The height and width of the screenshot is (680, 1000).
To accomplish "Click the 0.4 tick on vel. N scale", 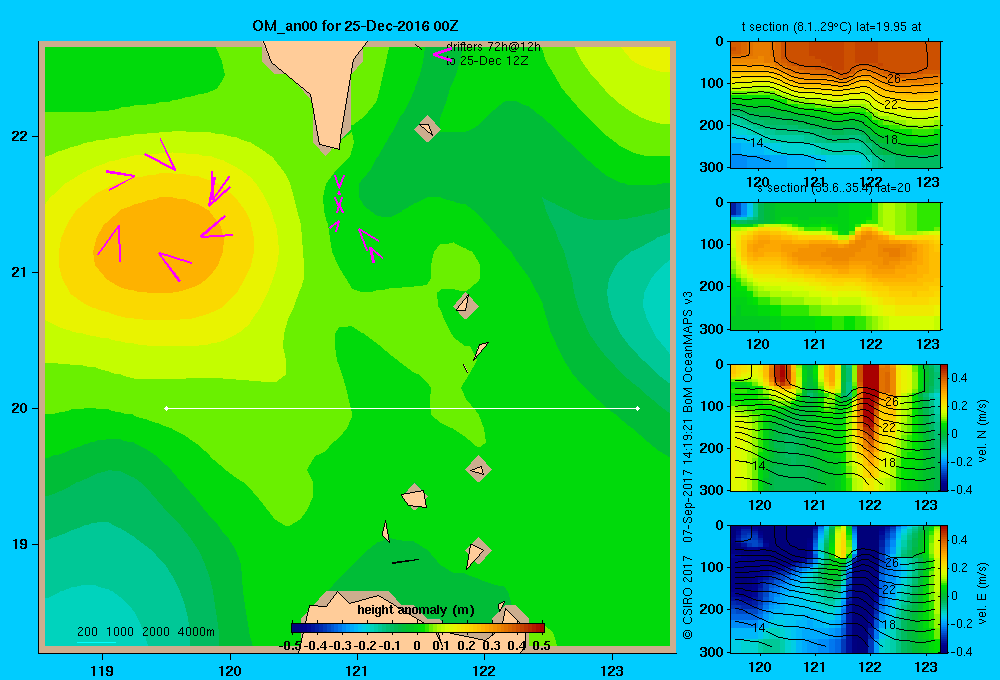I will tap(959, 378).
